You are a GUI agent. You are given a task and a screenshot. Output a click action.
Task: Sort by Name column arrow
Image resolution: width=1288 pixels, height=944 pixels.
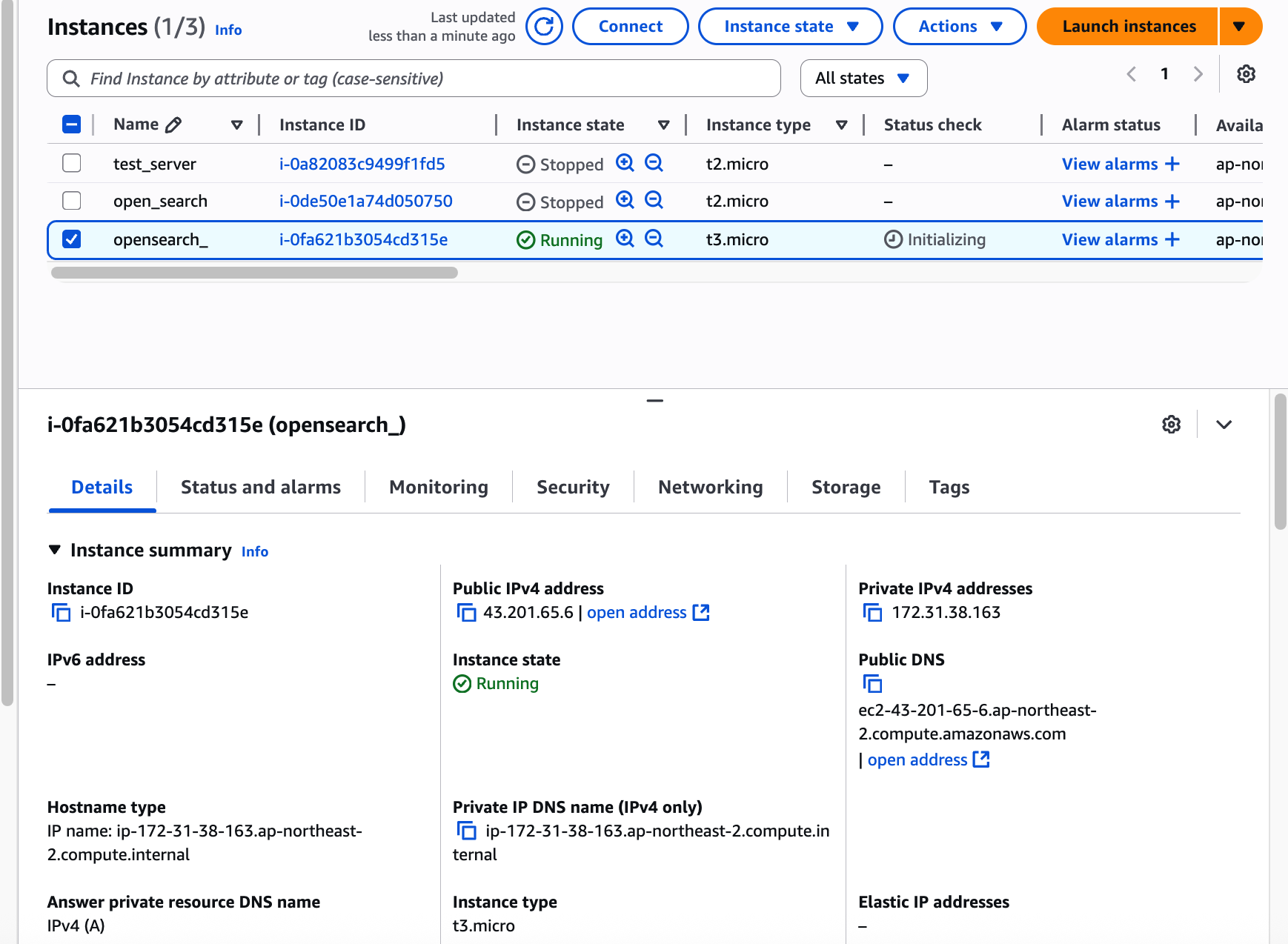coord(237,125)
